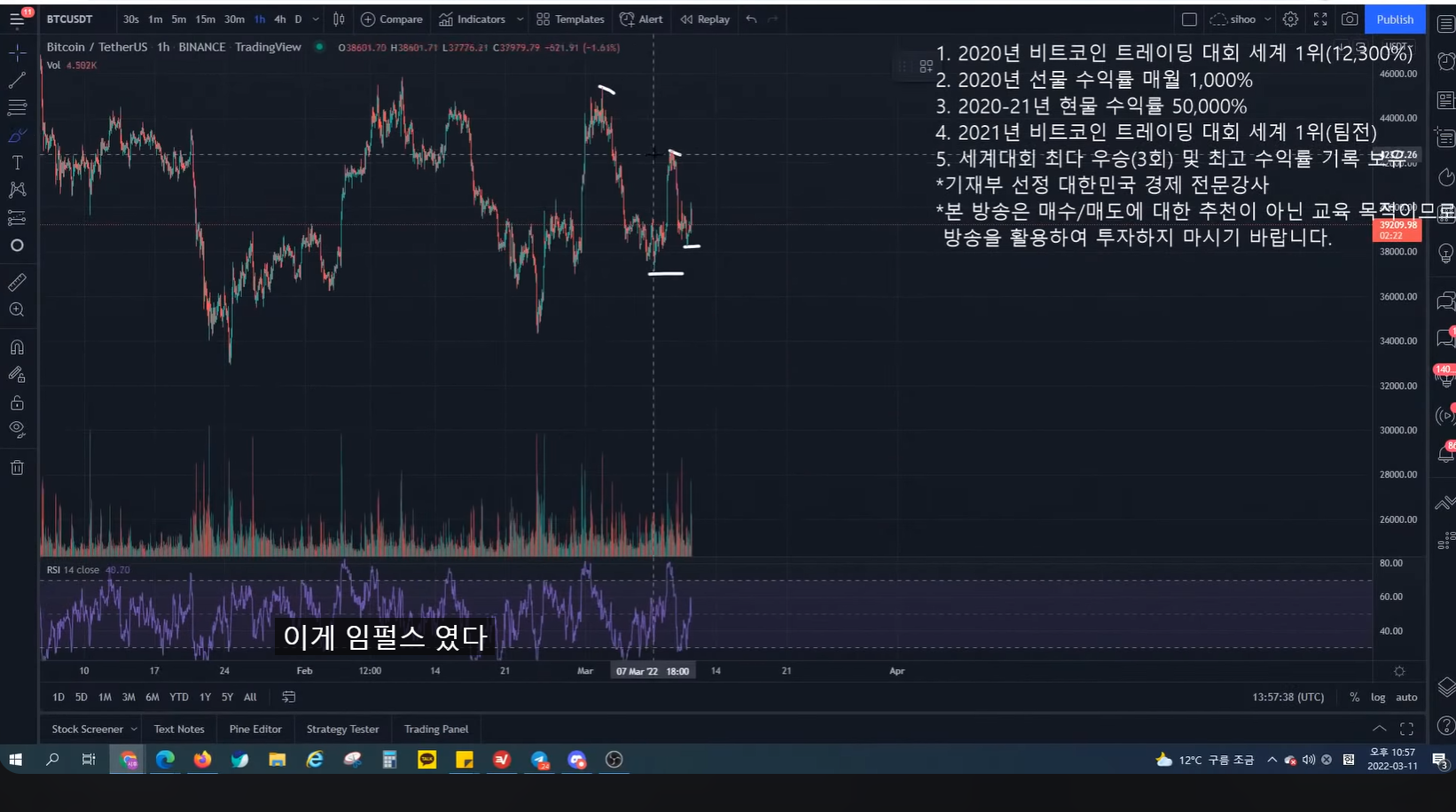The width and height of the screenshot is (1456, 812).
Task: Toggle log price scale
Action: [1378, 698]
